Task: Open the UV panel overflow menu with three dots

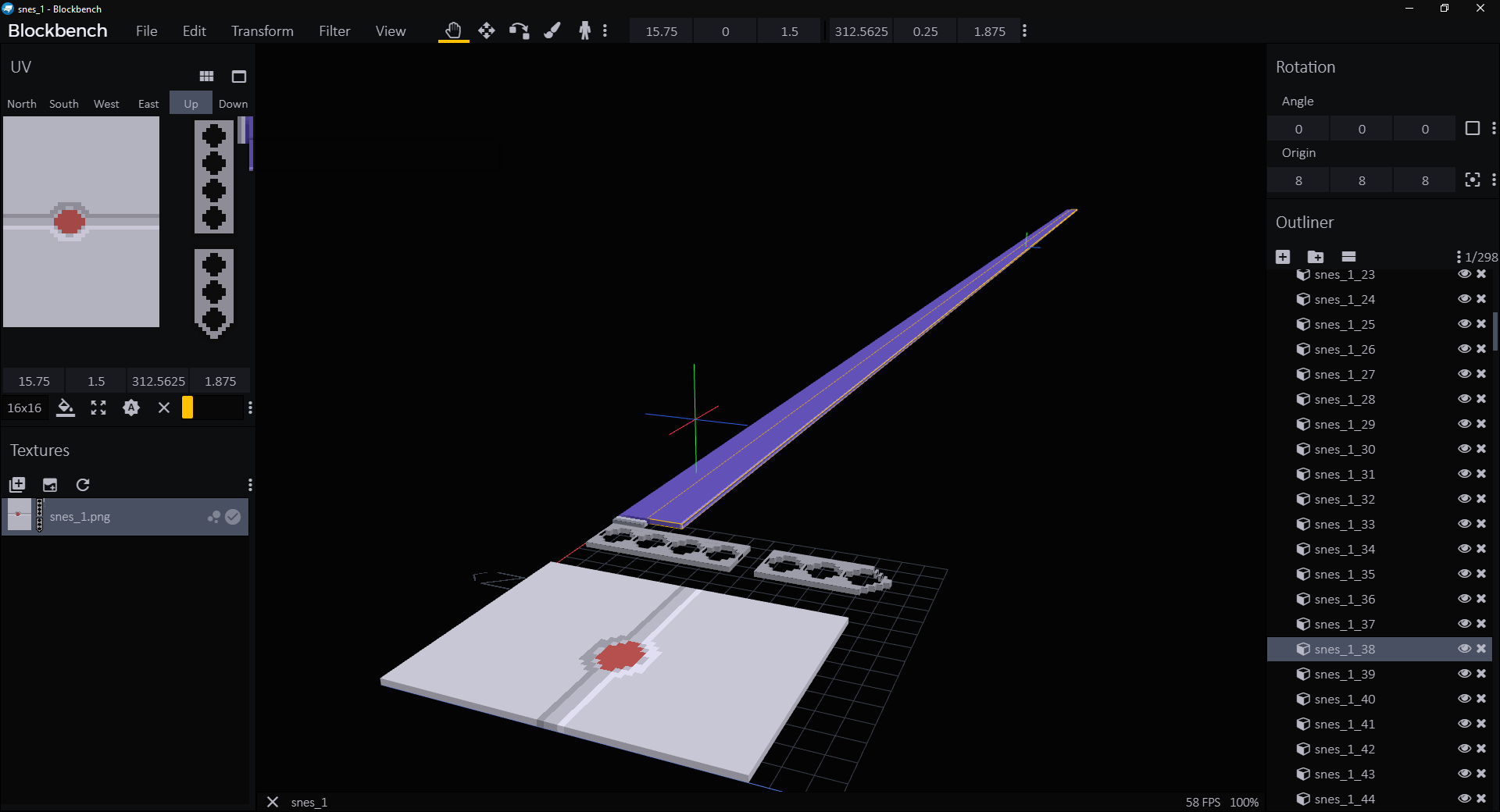Action: (250, 408)
